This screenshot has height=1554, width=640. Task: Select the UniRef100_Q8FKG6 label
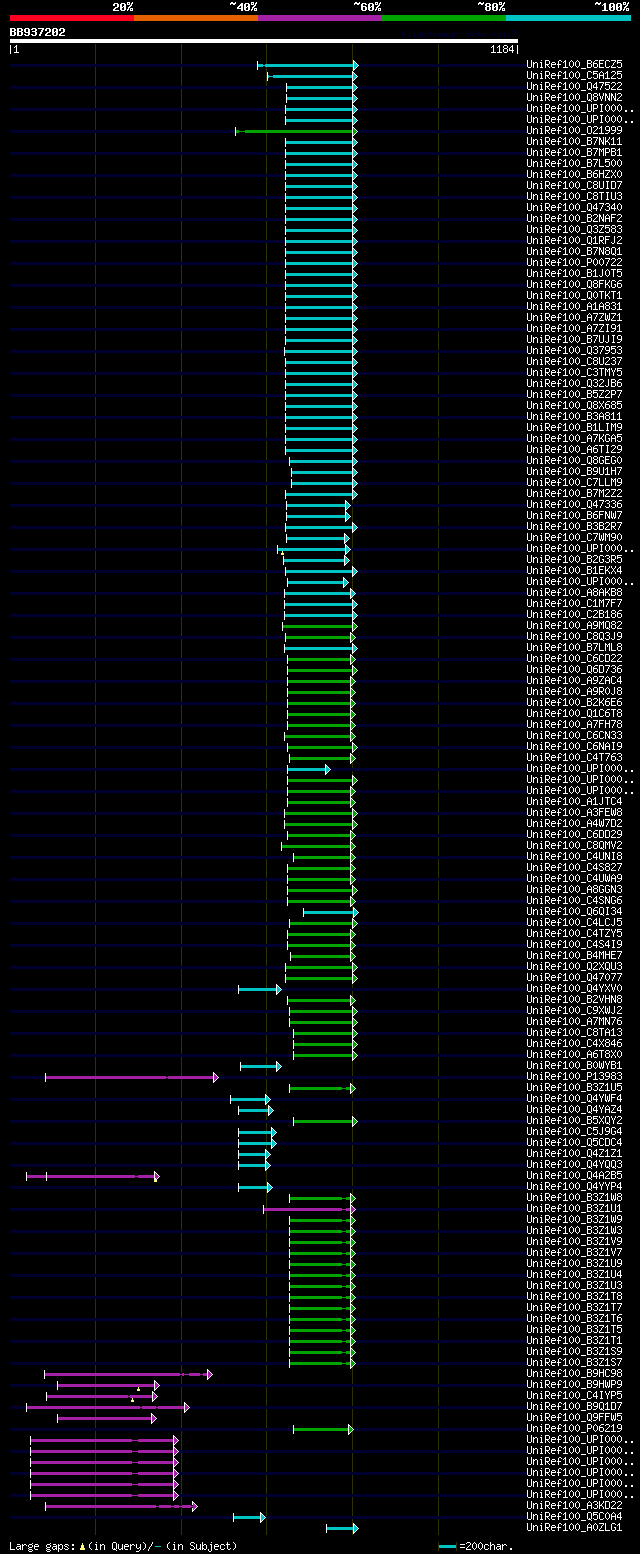click(573, 284)
